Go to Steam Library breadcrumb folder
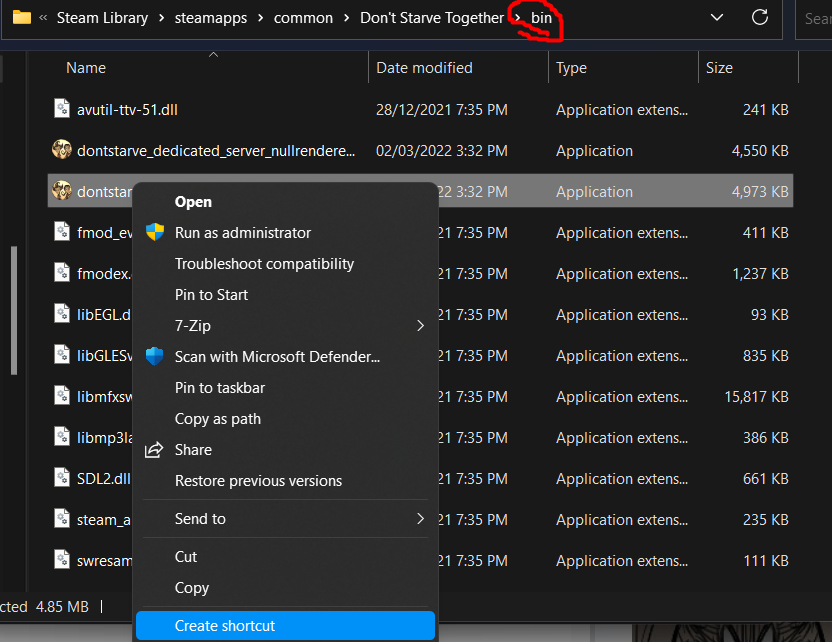 pyautogui.click(x=102, y=18)
